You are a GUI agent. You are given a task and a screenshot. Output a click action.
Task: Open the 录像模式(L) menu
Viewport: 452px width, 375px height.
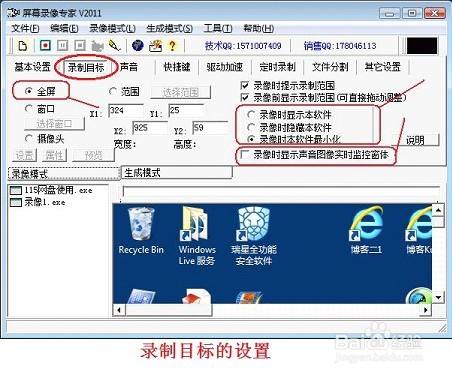click(x=112, y=29)
